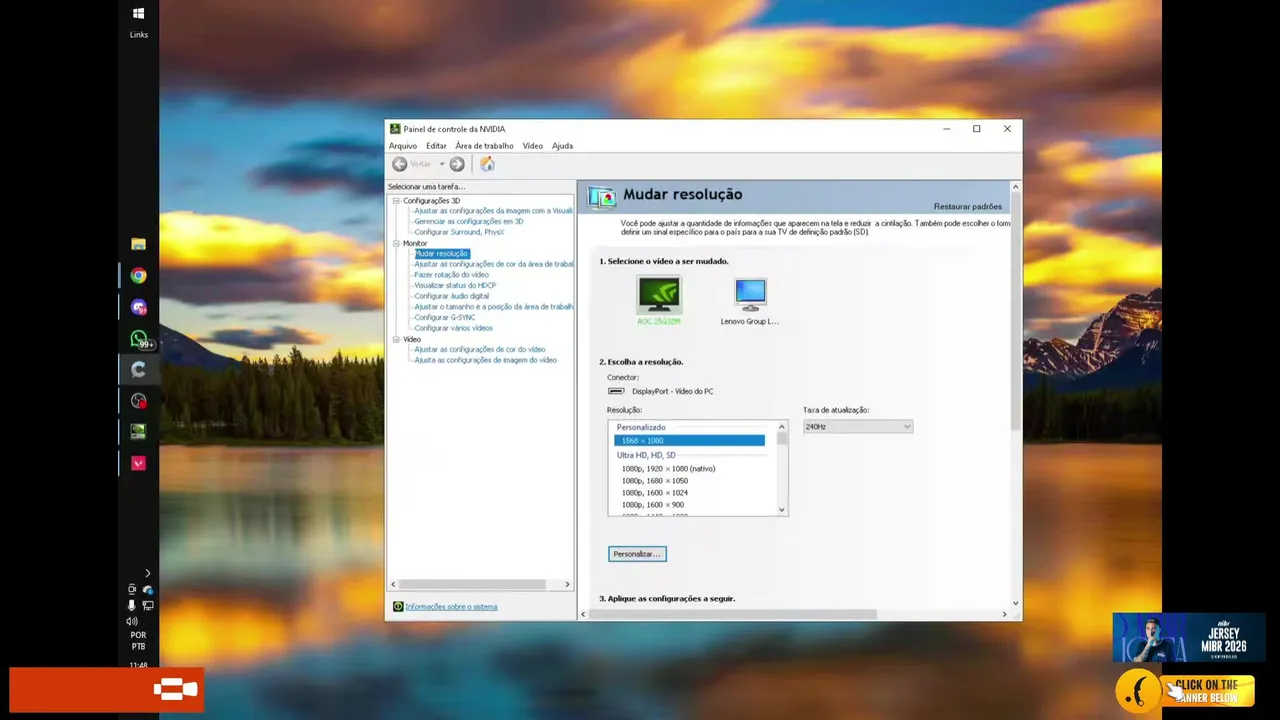Open Configurar G-SYNC
Viewport: 1280px width, 720px height.
(445, 317)
